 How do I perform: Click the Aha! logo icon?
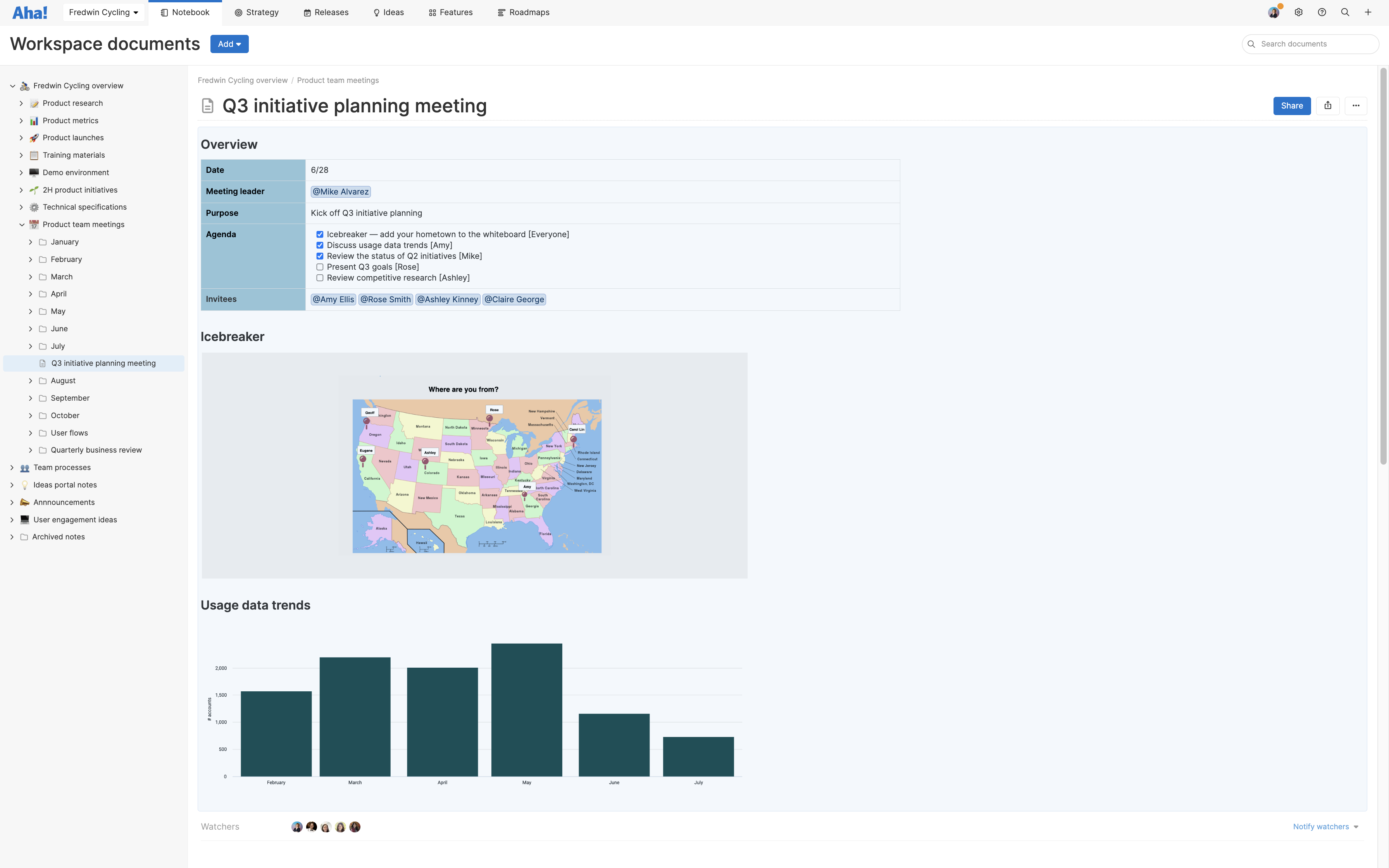tap(30, 13)
